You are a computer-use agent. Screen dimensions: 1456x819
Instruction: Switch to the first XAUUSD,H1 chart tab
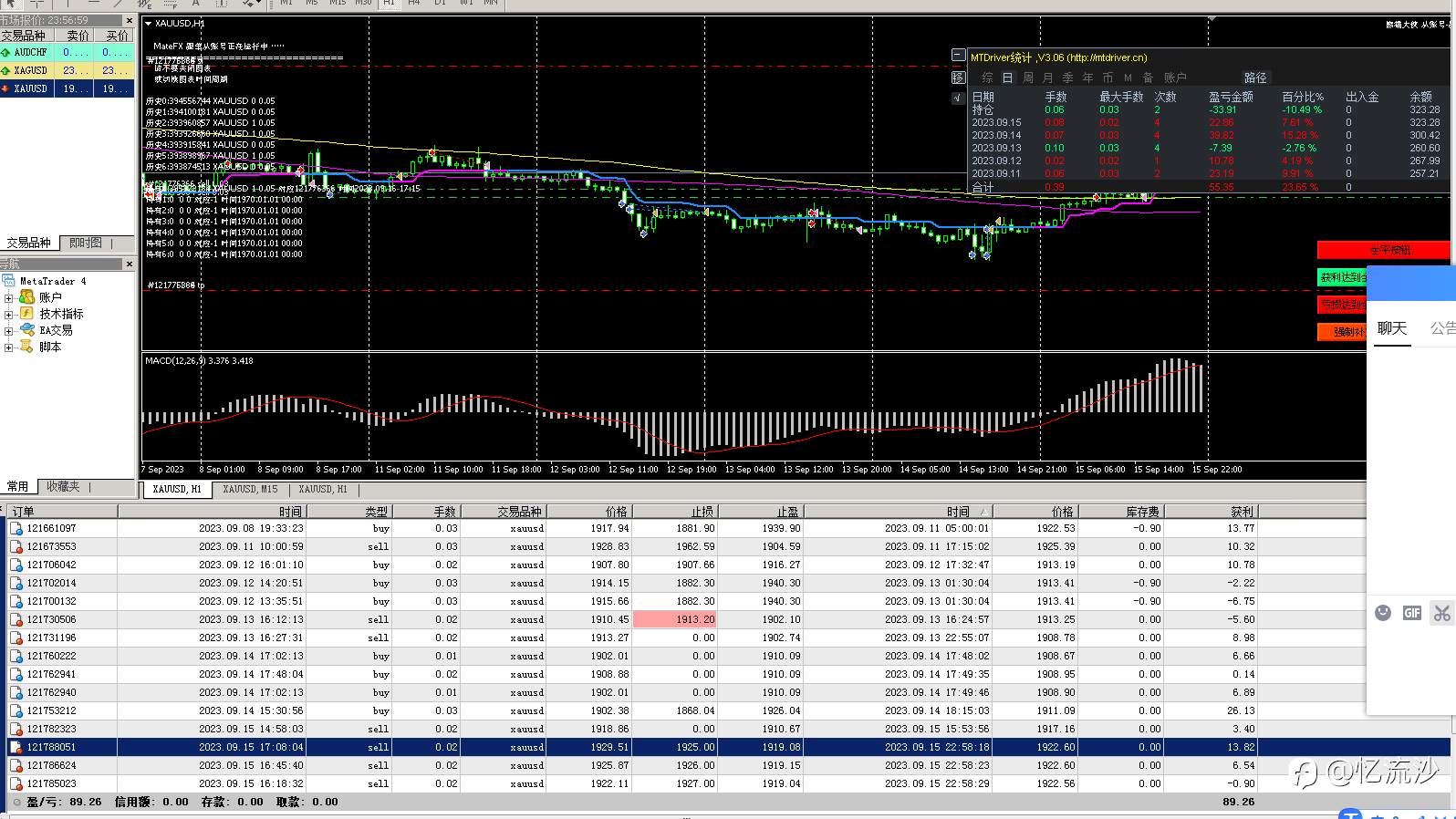(x=177, y=489)
